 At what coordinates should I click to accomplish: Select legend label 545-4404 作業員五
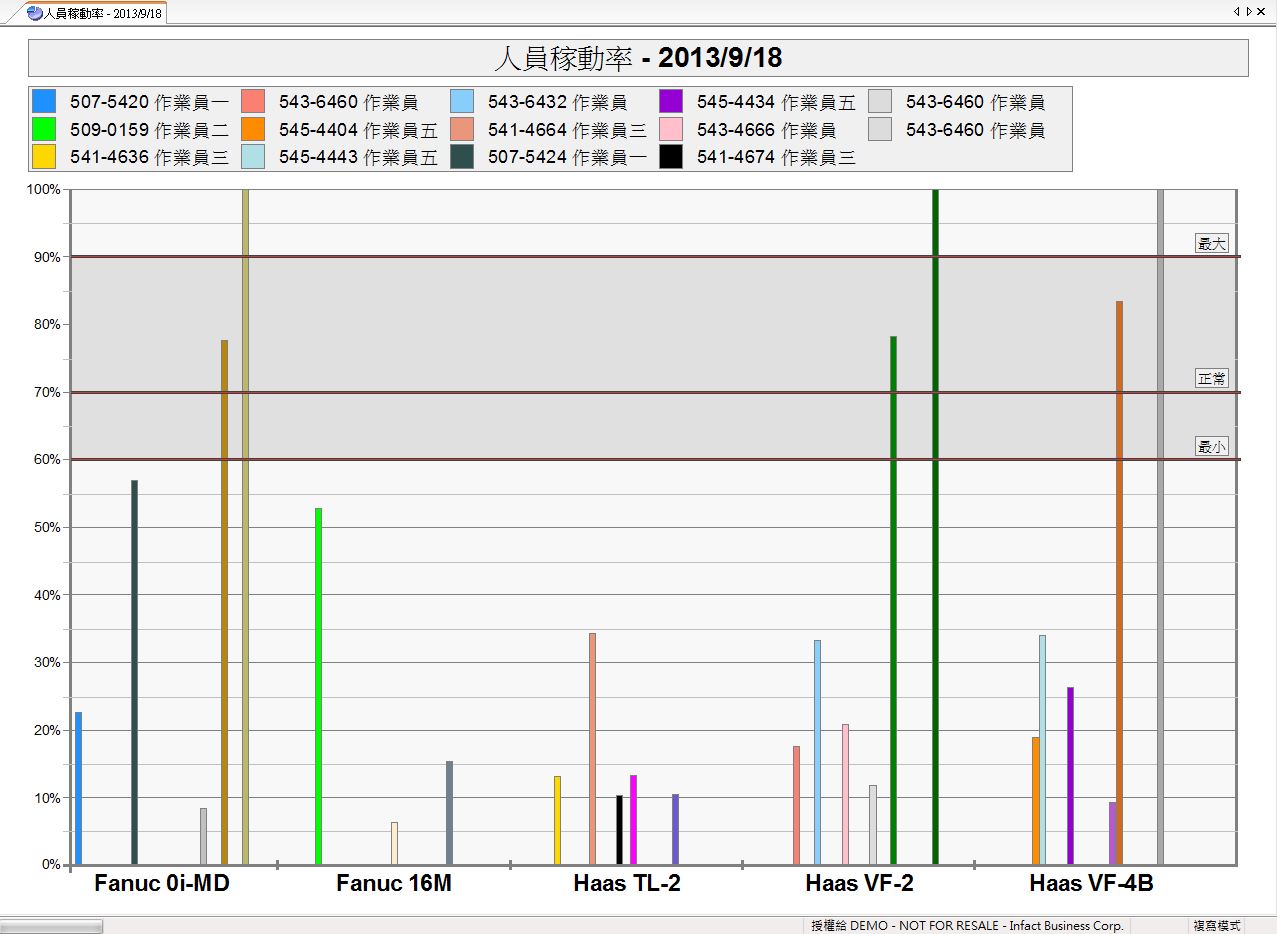pos(358,130)
